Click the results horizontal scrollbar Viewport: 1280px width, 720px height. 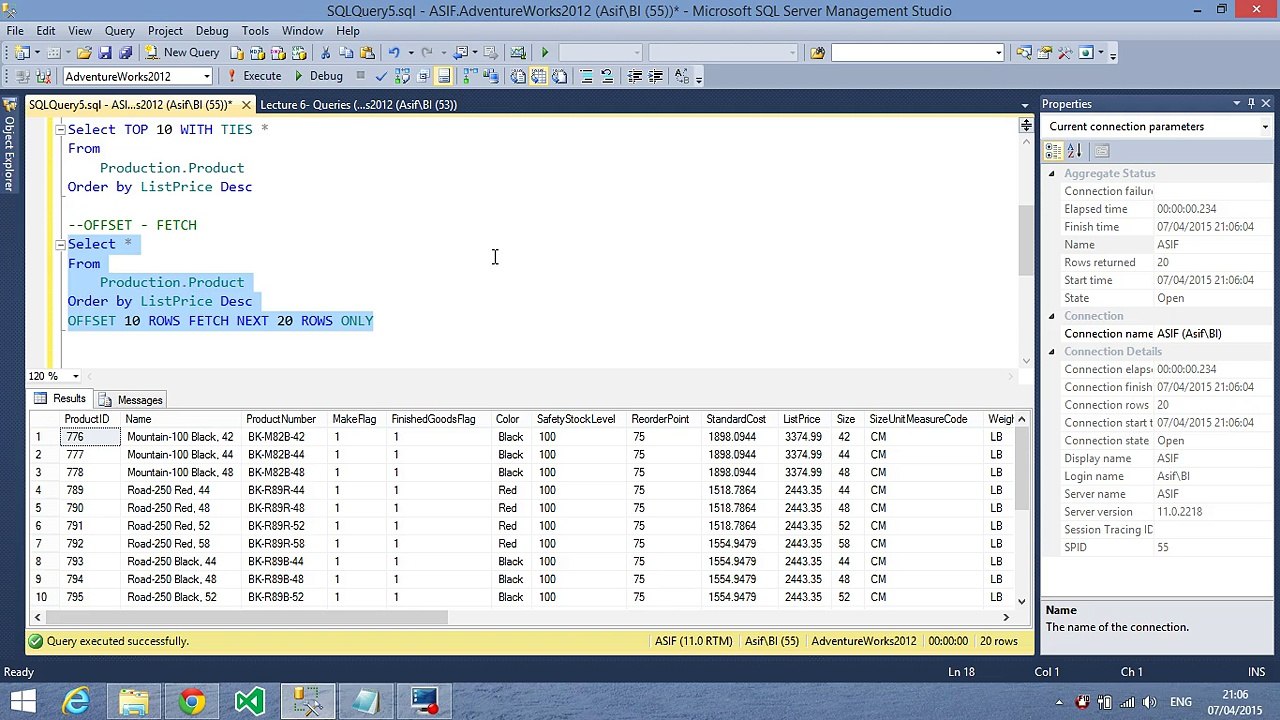pyautogui.click(x=246, y=617)
